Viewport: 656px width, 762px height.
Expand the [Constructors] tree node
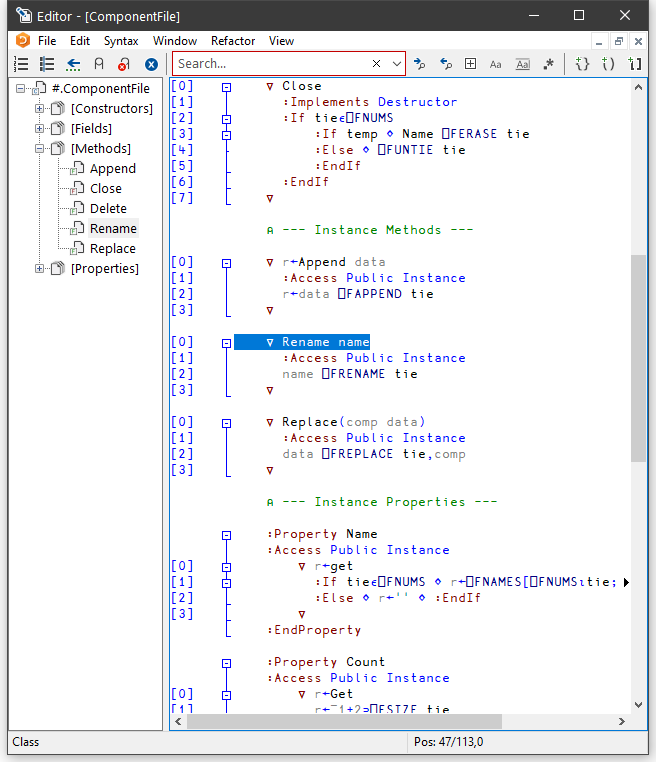(41, 108)
